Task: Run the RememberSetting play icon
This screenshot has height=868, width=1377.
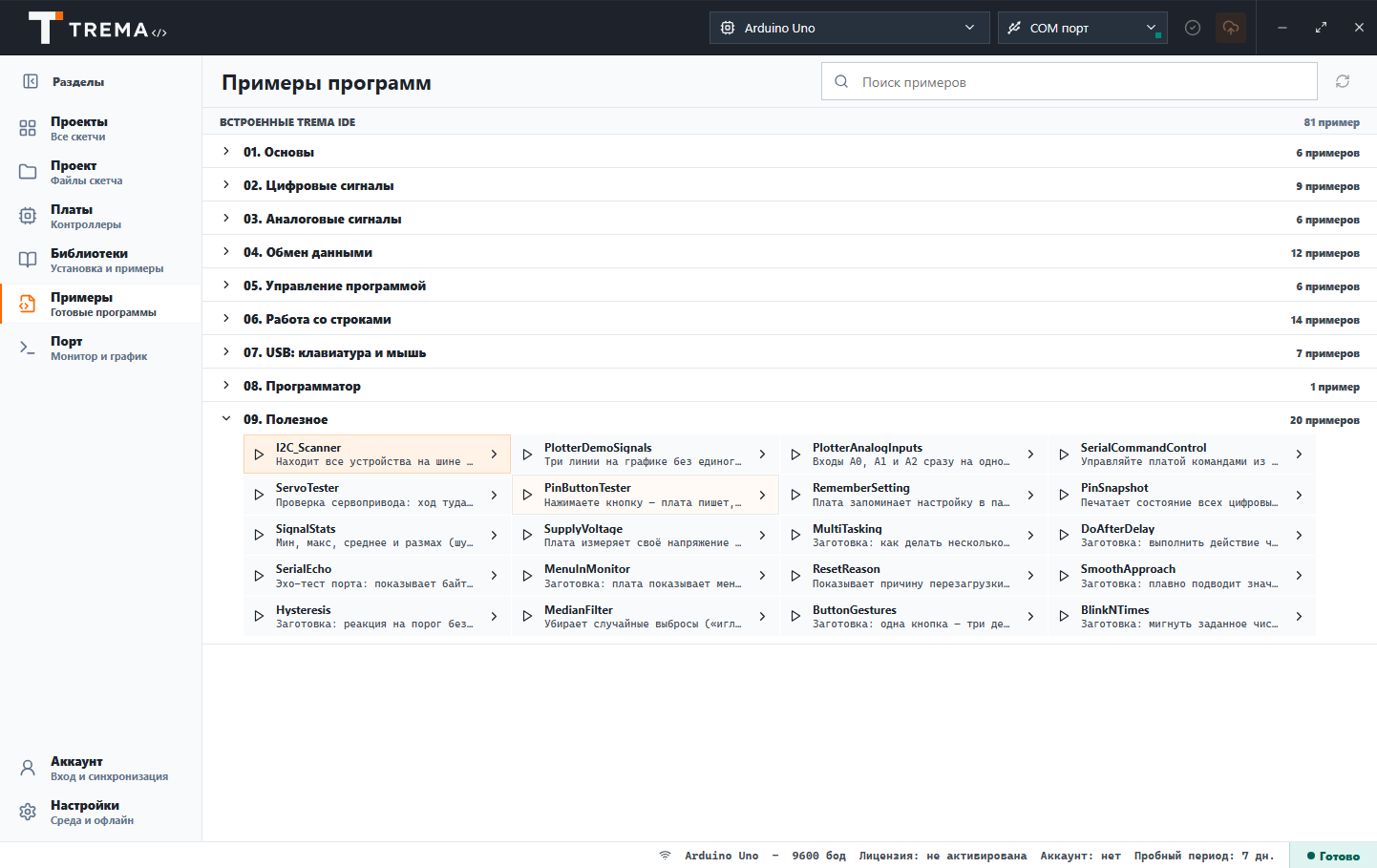Action: tap(795, 495)
